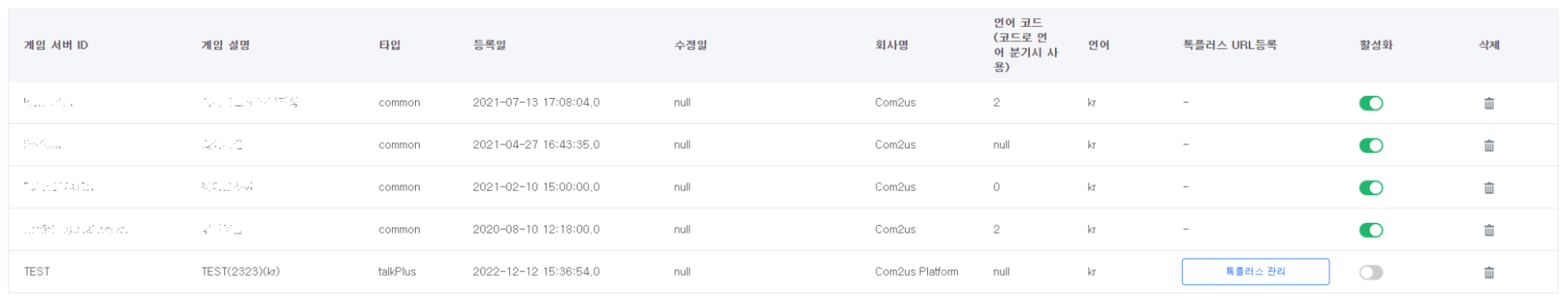Click the Com2us Platform company cell
The height and width of the screenshot is (302, 1568).
tap(916, 271)
